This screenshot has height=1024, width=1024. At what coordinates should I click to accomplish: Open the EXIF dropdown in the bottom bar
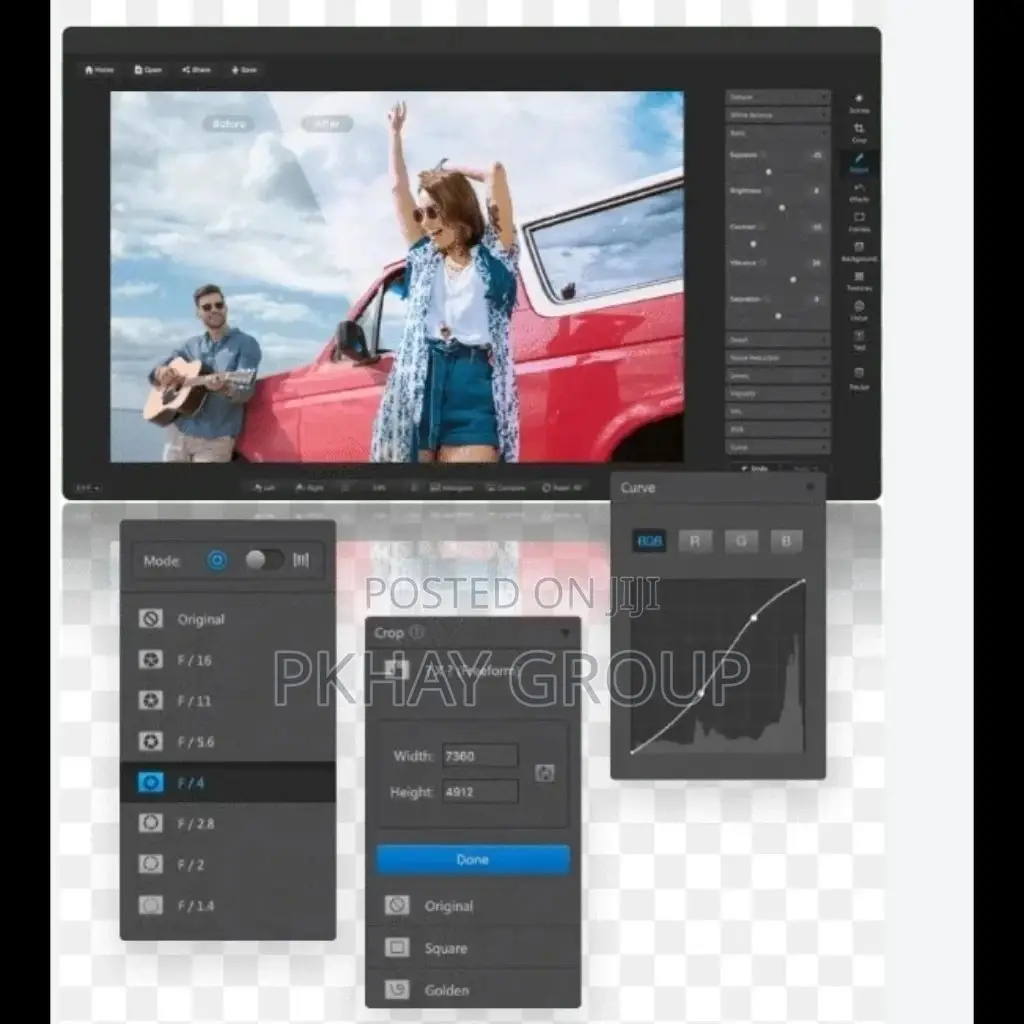pyautogui.click(x=88, y=488)
